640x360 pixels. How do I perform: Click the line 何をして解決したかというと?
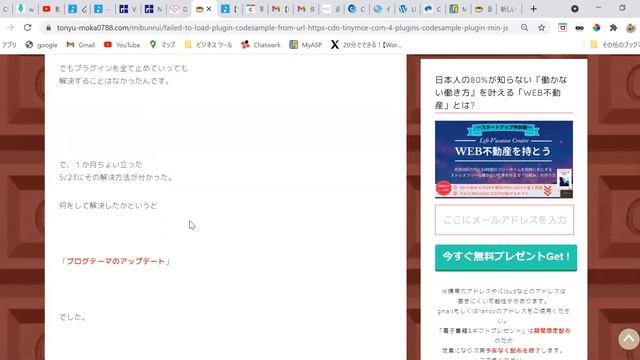(x=108, y=205)
